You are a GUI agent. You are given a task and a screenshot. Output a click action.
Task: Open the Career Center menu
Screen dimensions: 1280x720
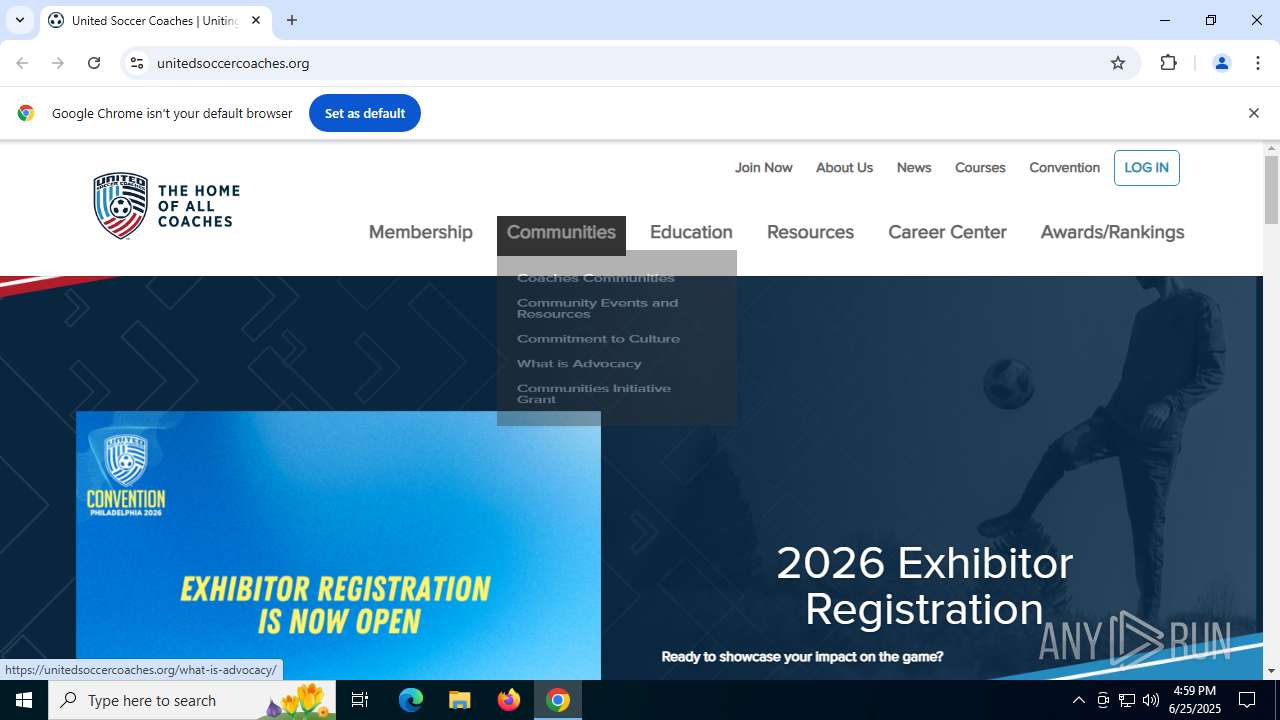coord(947,232)
